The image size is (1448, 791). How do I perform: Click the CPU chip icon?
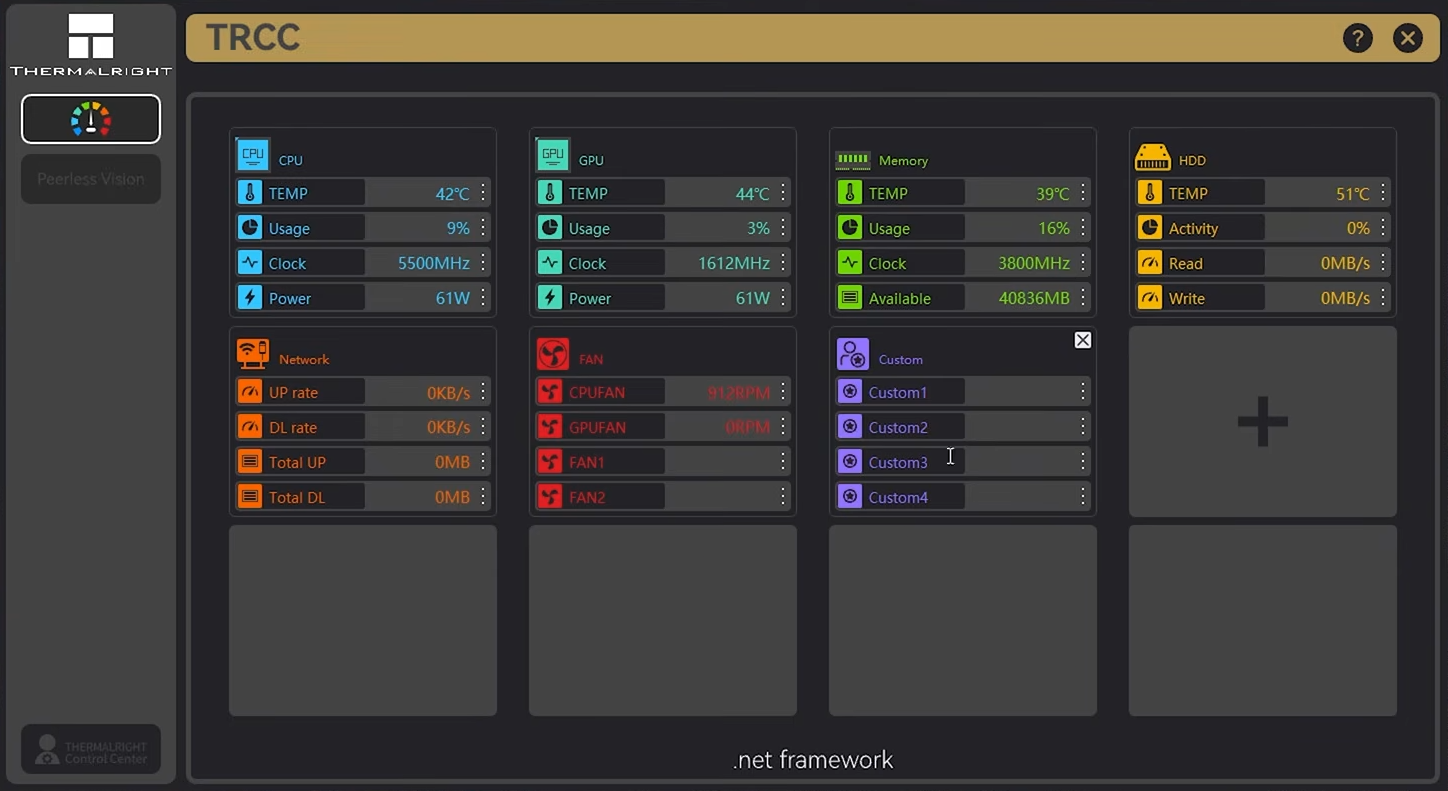[x=252, y=155]
